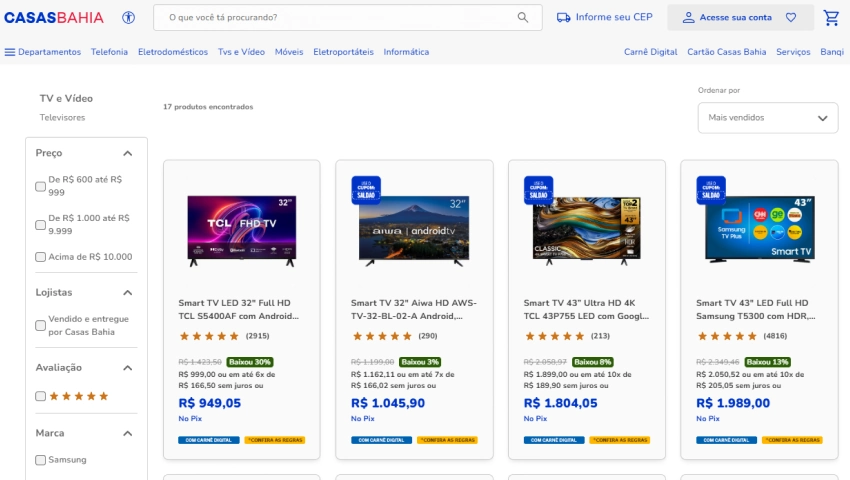This screenshot has height=480, width=850.
Task: Click the price R$ 949,05
Action: (x=210, y=404)
